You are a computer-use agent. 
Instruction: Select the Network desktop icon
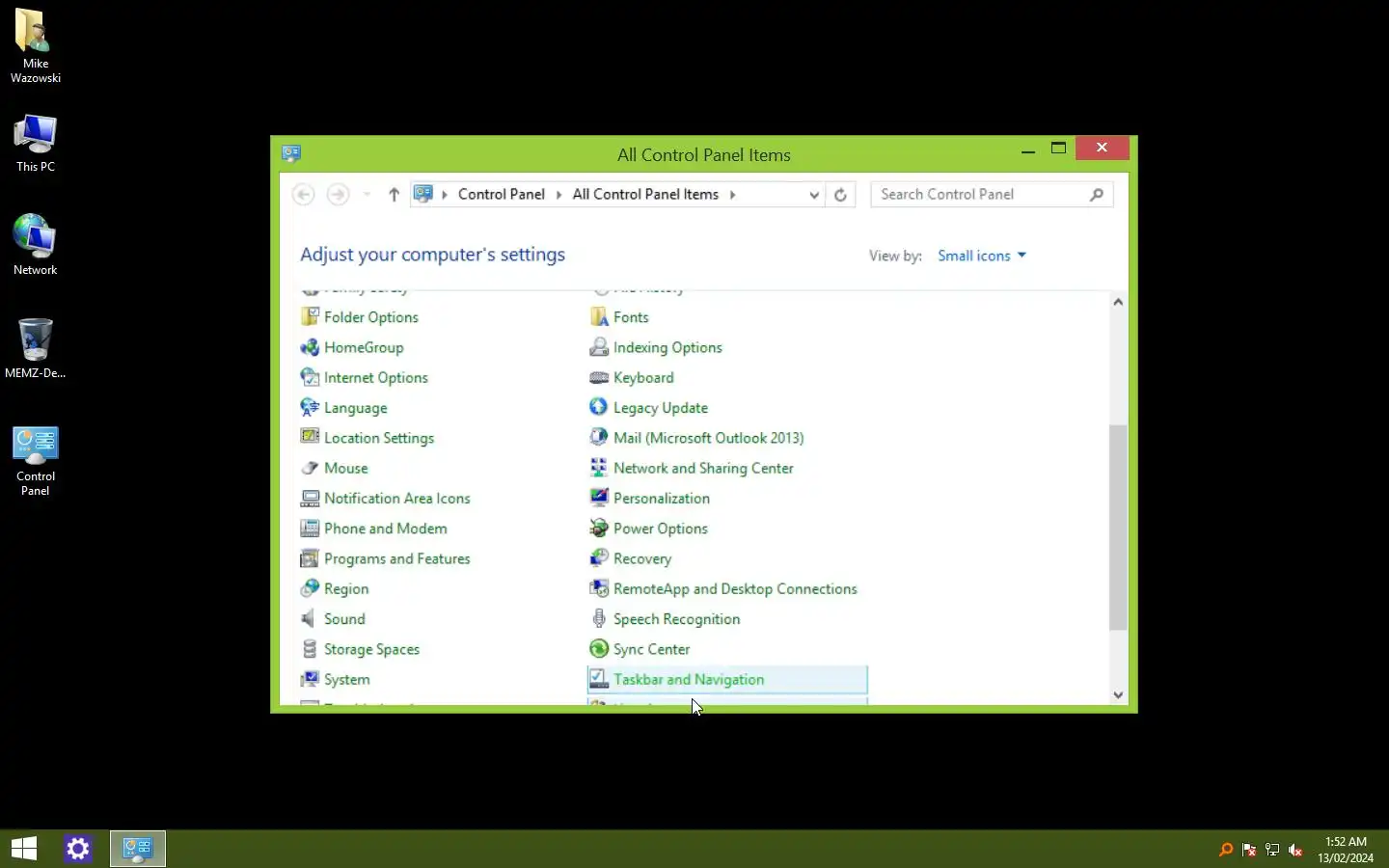coord(36,245)
